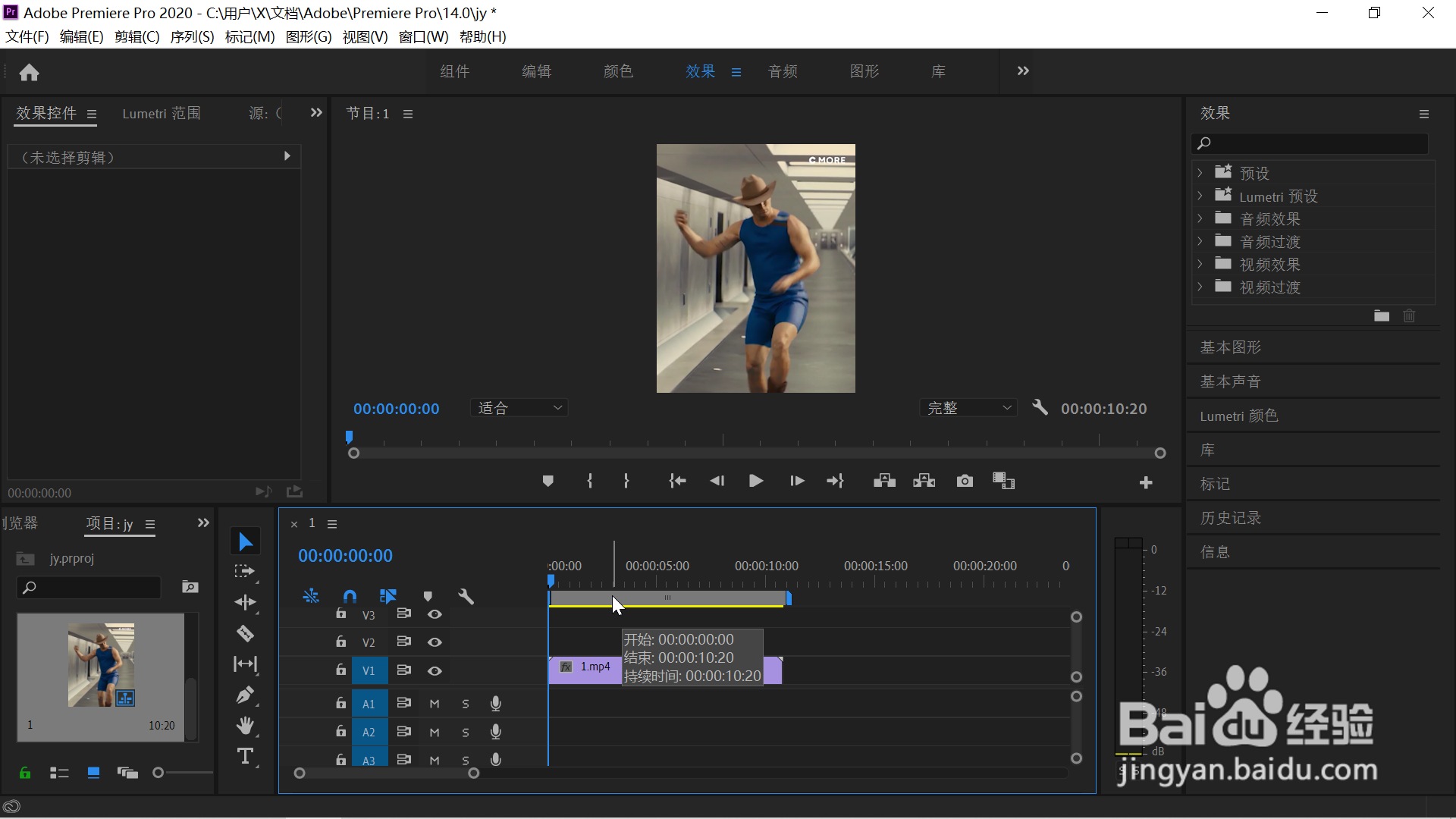The width and height of the screenshot is (1456, 819).
Task: Open timeline wrench settings icon
Action: (466, 597)
